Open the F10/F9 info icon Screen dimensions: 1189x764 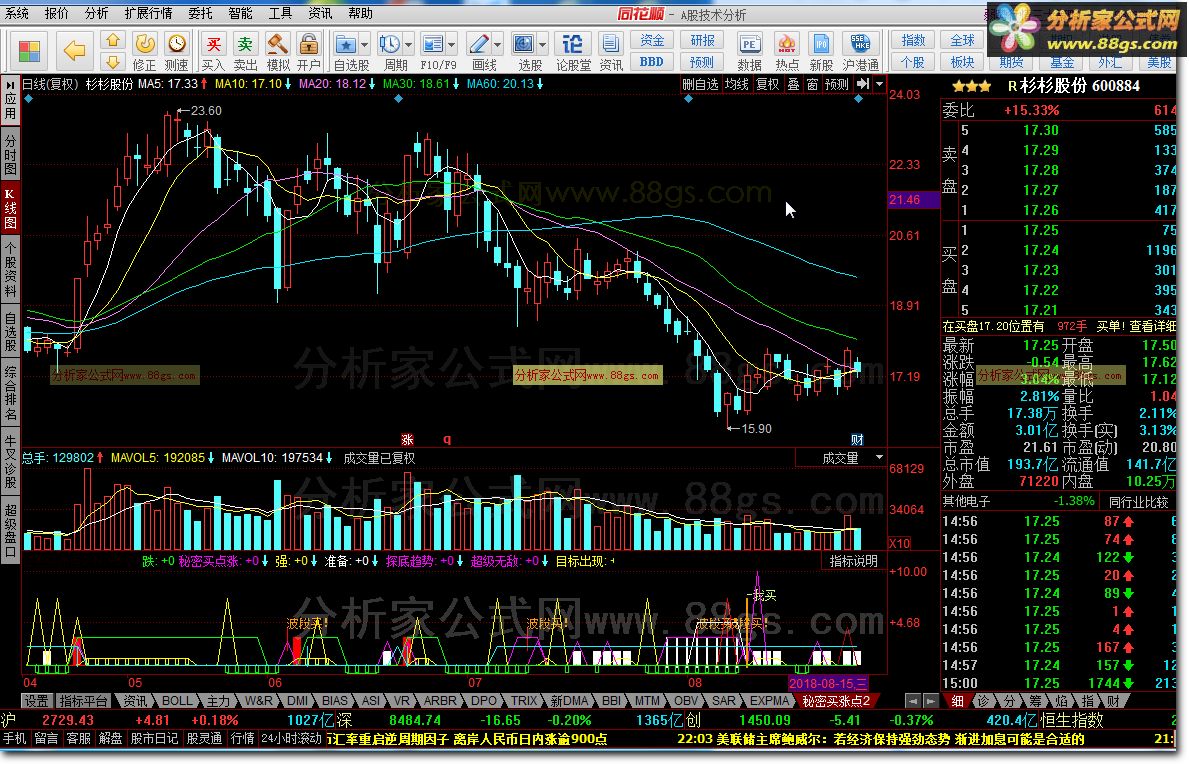[x=433, y=44]
